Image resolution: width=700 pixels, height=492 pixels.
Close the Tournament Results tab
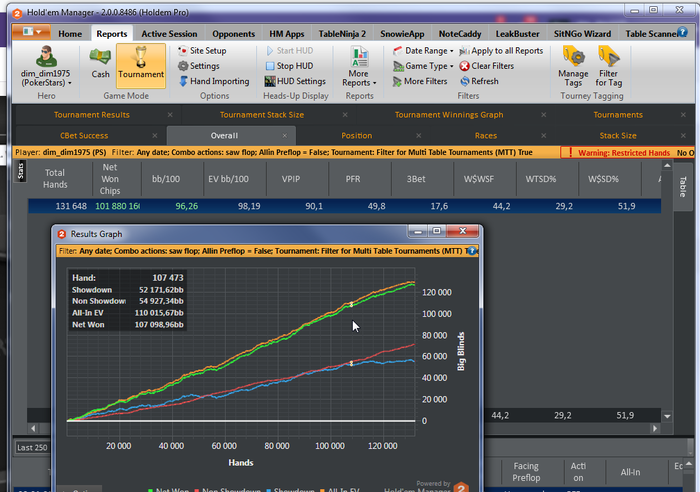click(170, 115)
